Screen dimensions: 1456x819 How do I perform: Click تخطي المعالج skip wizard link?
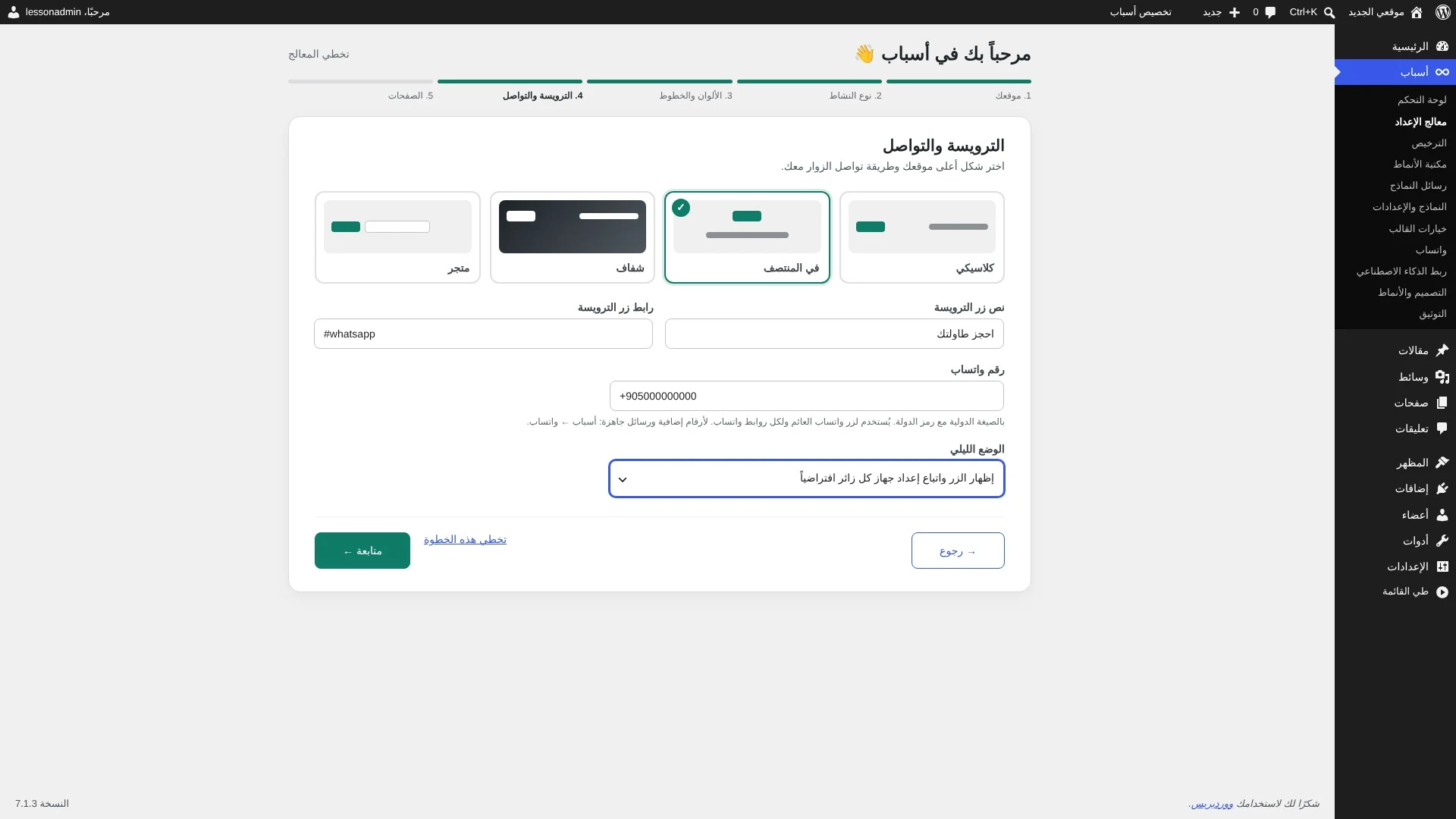coord(318,55)
